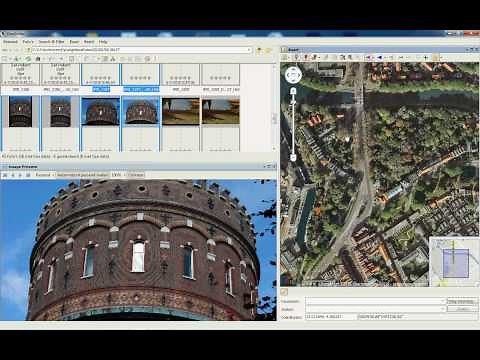
Task: Open the fit mode dropdown in preview toolbar
Action: pos(44,175)
